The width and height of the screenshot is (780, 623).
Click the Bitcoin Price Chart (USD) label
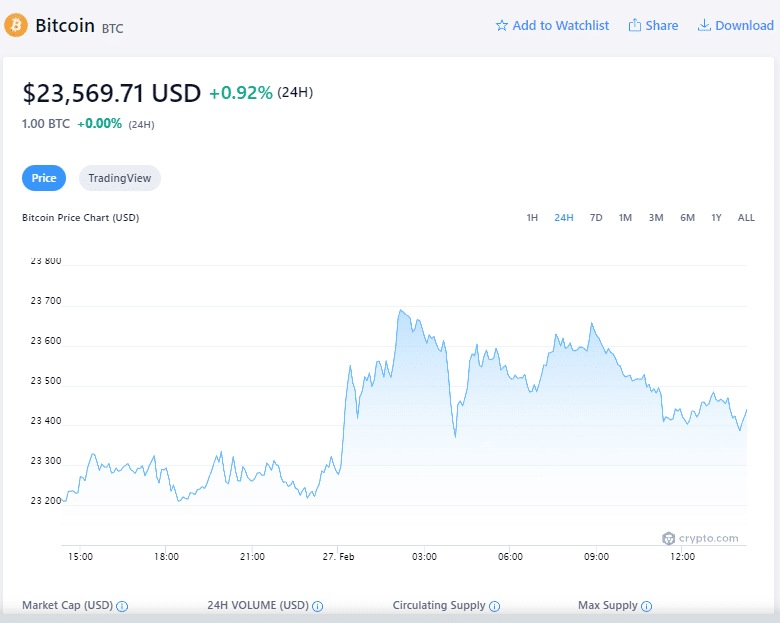click(x=81, y=217)
